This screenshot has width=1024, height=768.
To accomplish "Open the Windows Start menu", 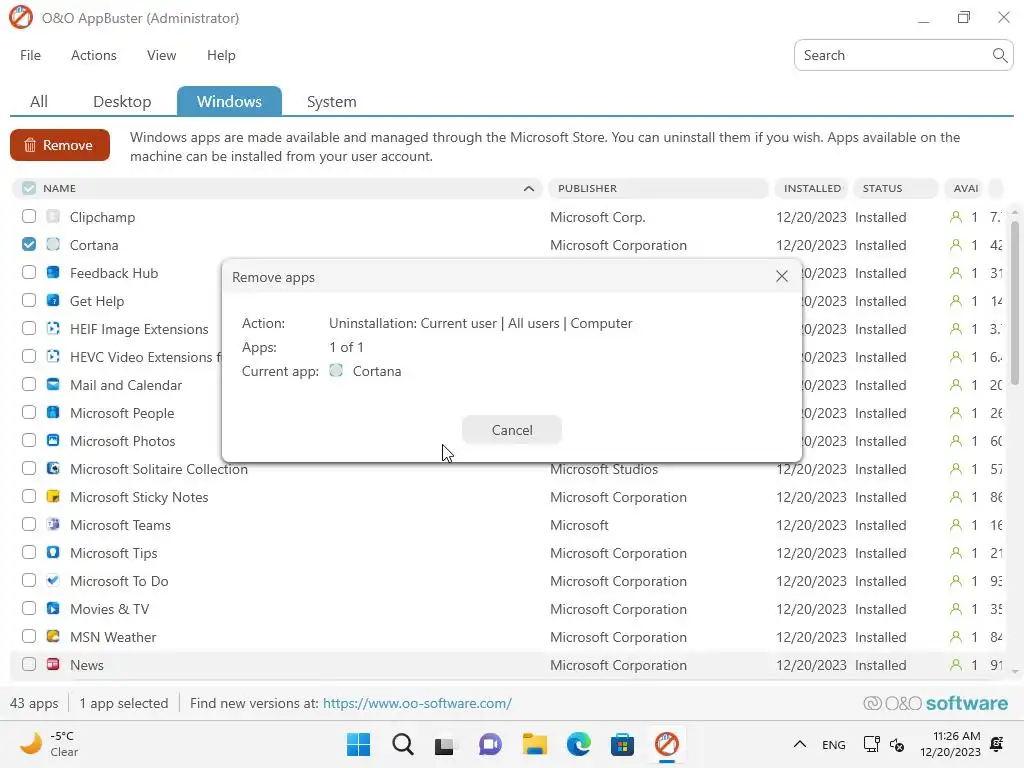I will [358, 744].
